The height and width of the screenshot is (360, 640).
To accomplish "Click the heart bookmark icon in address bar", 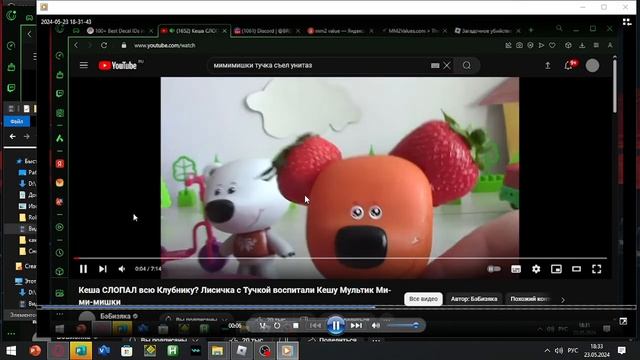I will [552, 45].
